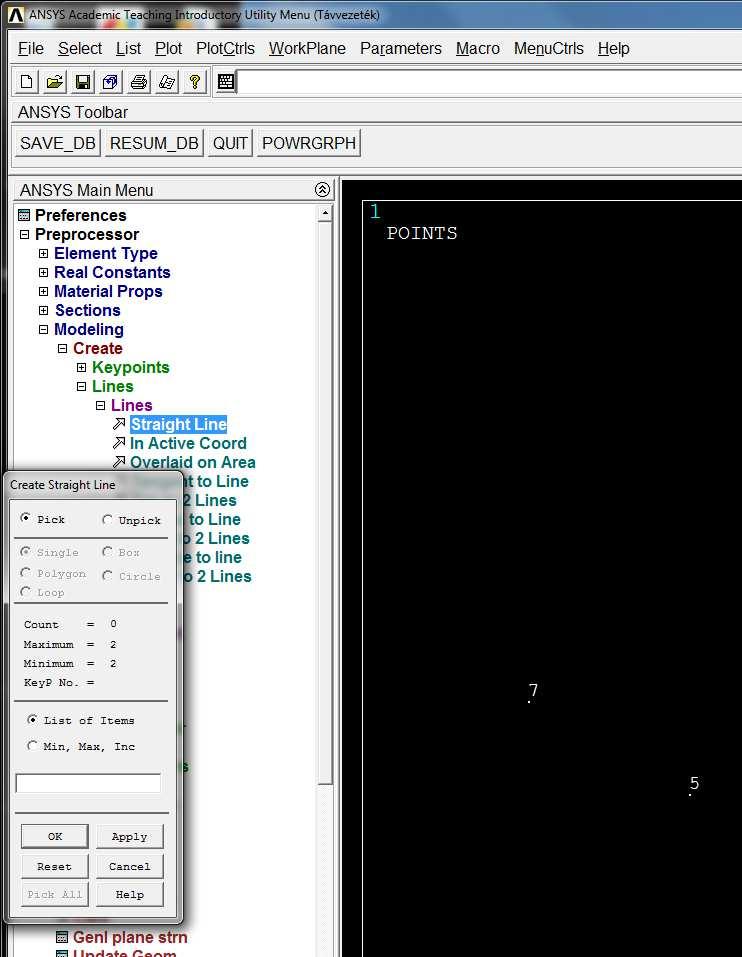The image size is (742, 957).
Task: Click the ANSYS command input box
Action: pos(489,82)
